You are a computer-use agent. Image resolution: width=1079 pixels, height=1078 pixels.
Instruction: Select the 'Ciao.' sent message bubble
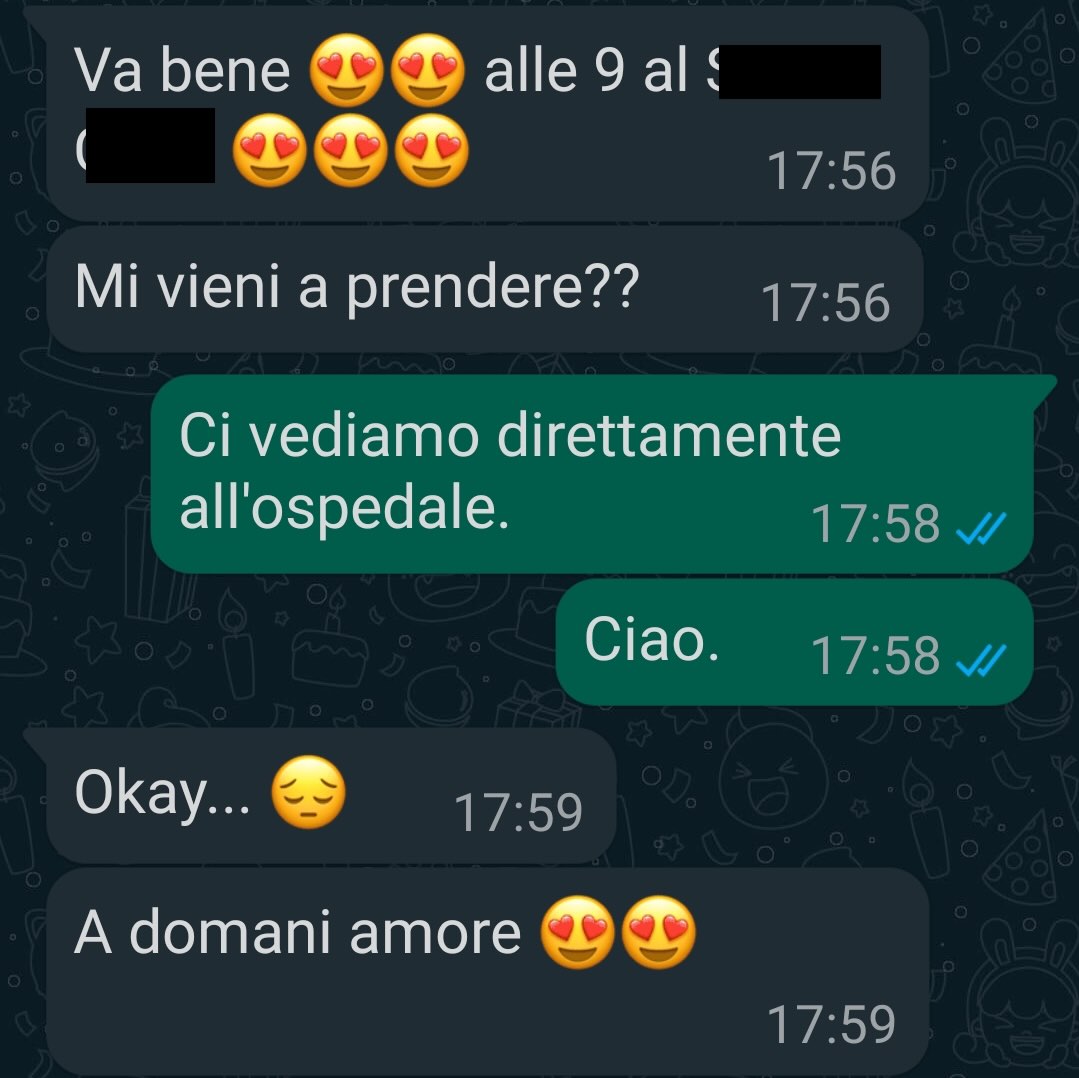click(x=794, y=643)
